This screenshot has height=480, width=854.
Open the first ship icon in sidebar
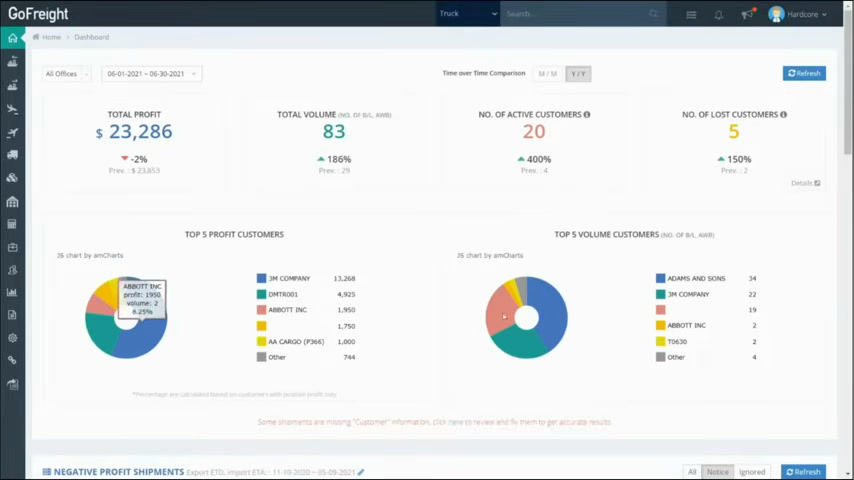12,62
